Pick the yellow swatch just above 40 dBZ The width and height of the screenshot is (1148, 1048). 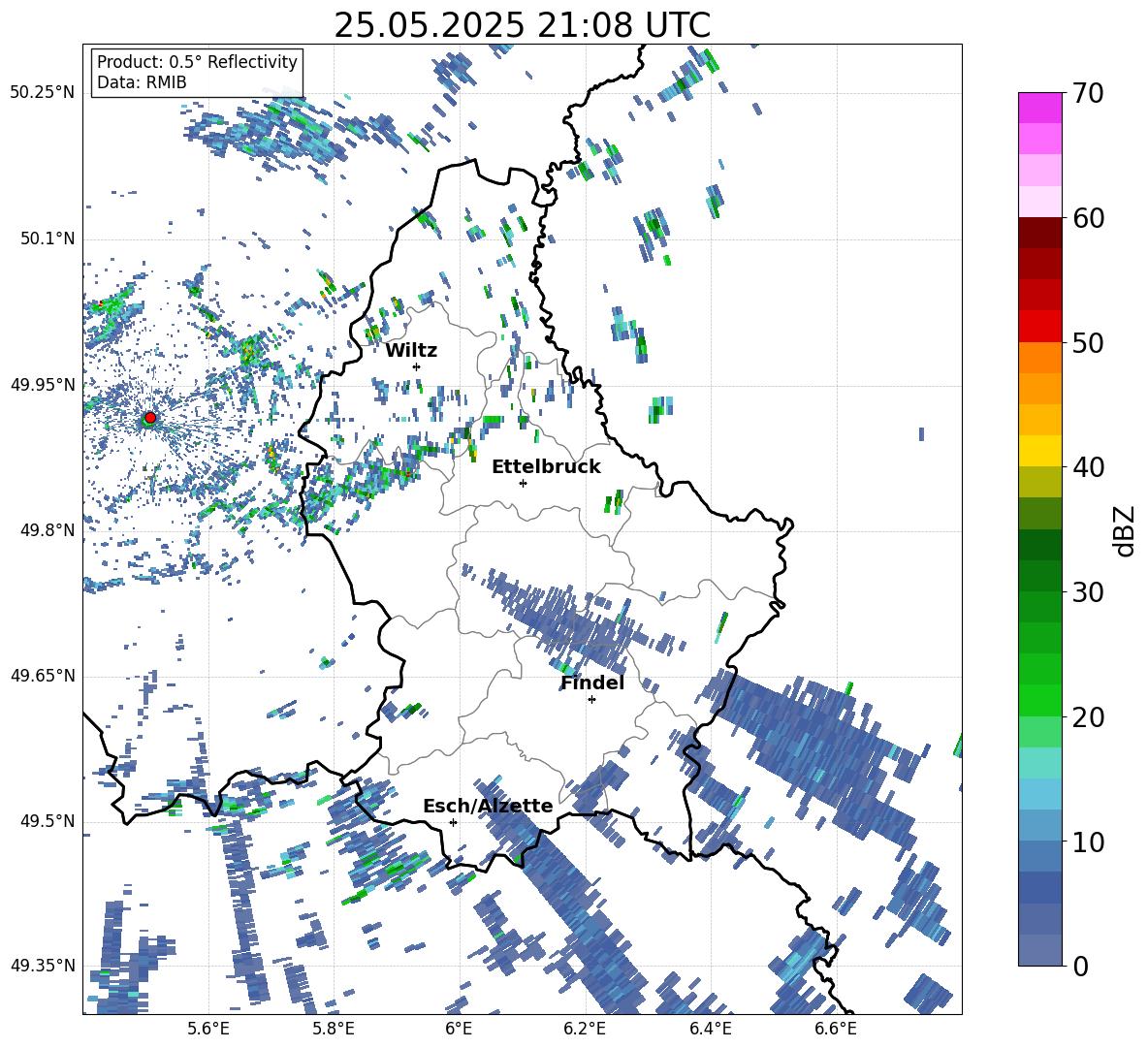1039,451
